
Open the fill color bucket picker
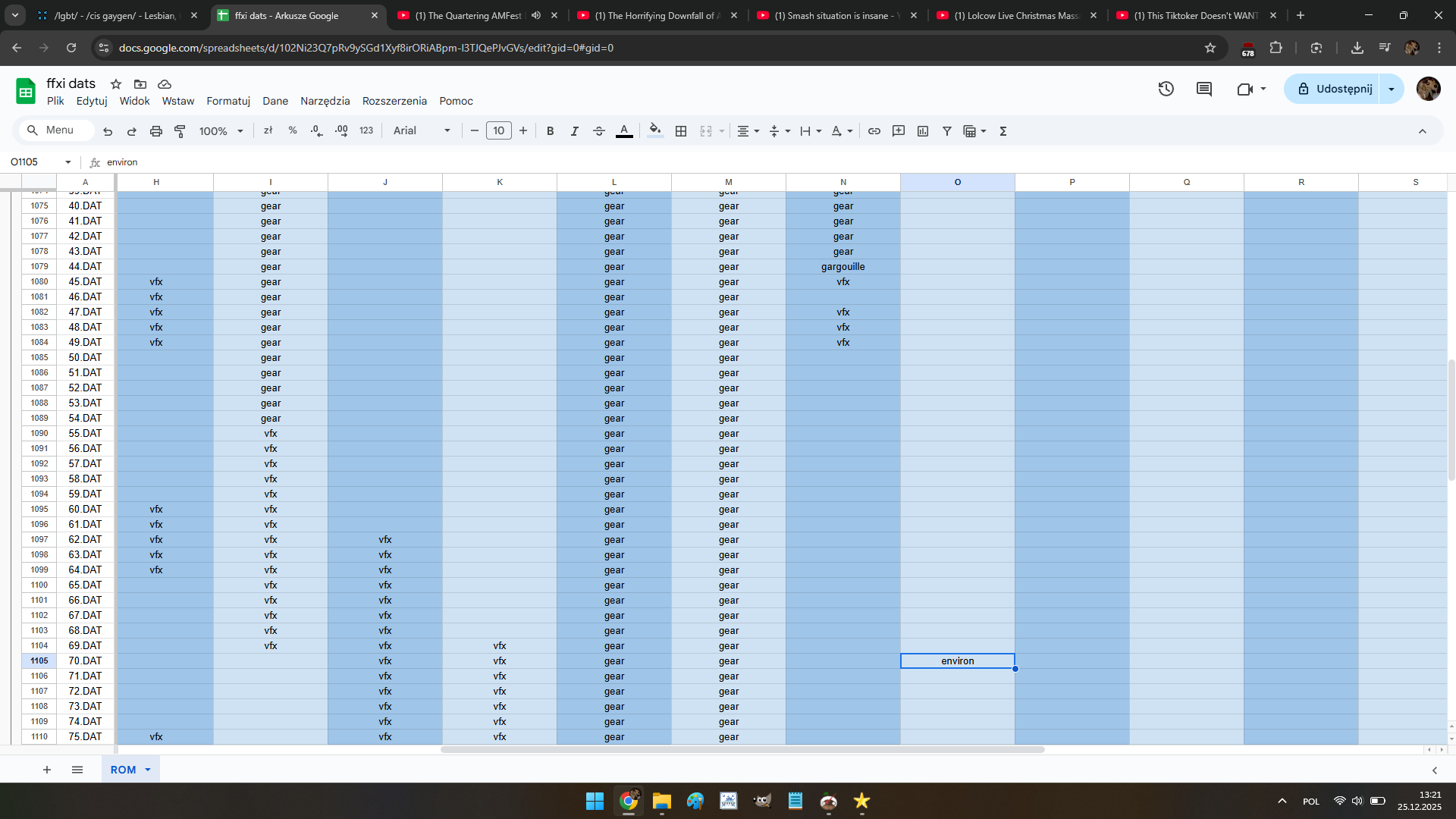(656, 131)
